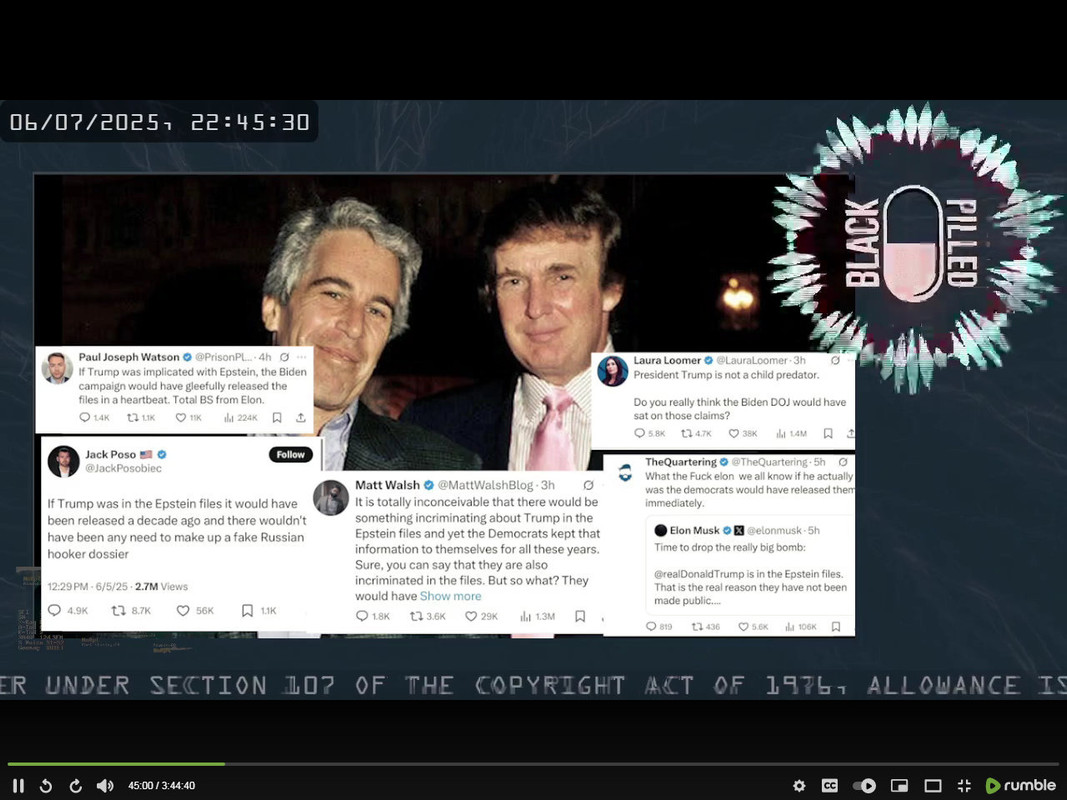
Task: Click the Laura Loomer profile avatar
Action: tap(612, 371)
